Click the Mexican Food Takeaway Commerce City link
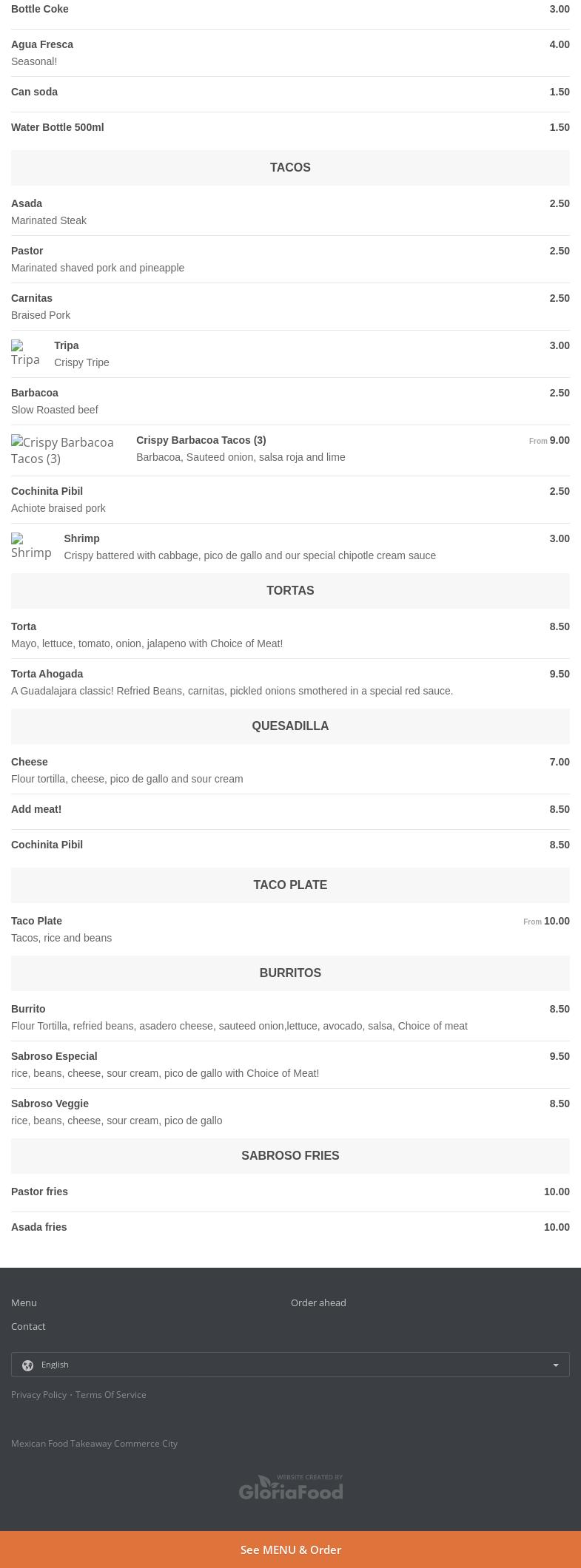The image size is (581, 1568). [94, 1443]
